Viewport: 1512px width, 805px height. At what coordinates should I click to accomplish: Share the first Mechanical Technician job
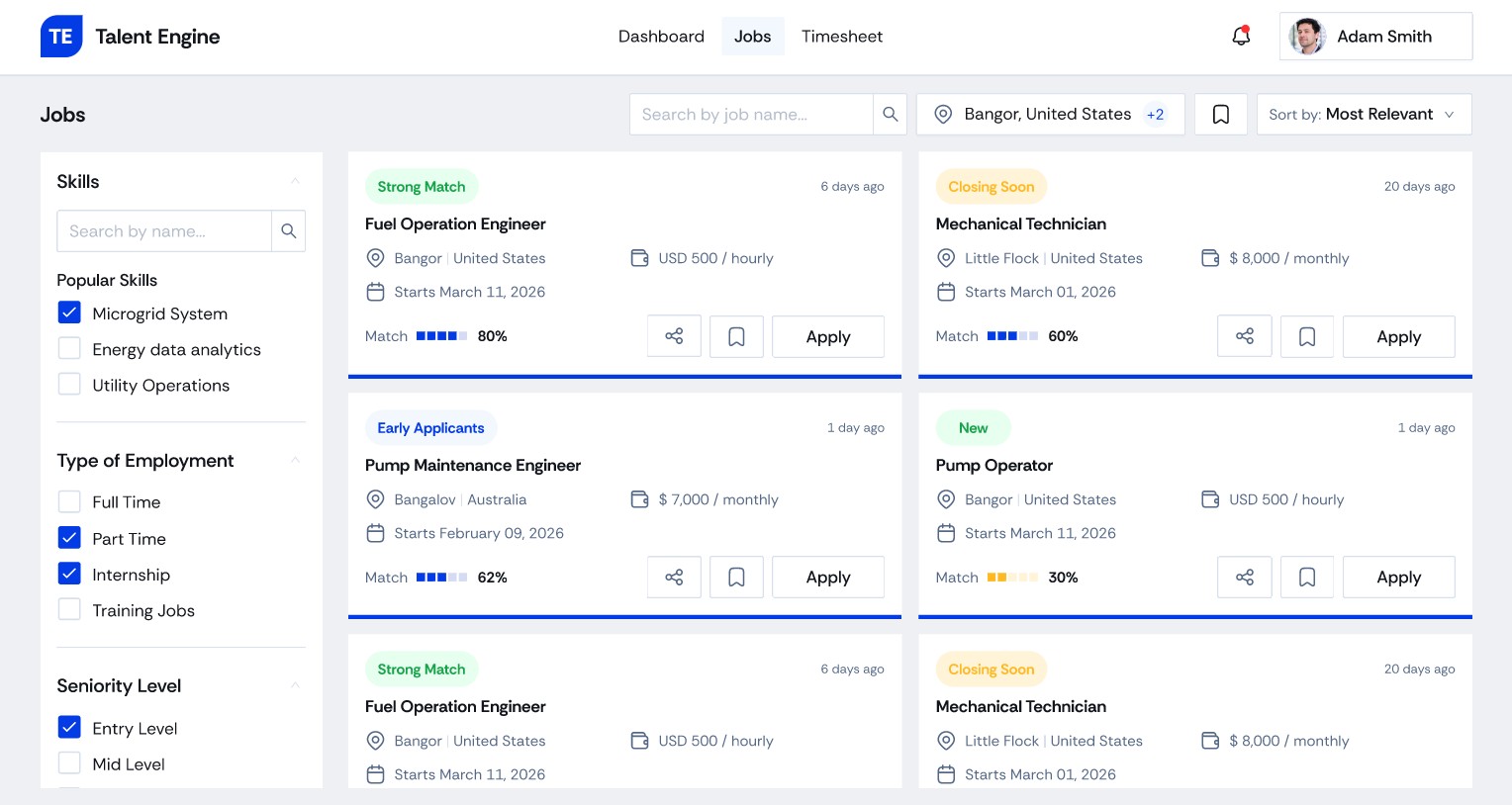1245,336
